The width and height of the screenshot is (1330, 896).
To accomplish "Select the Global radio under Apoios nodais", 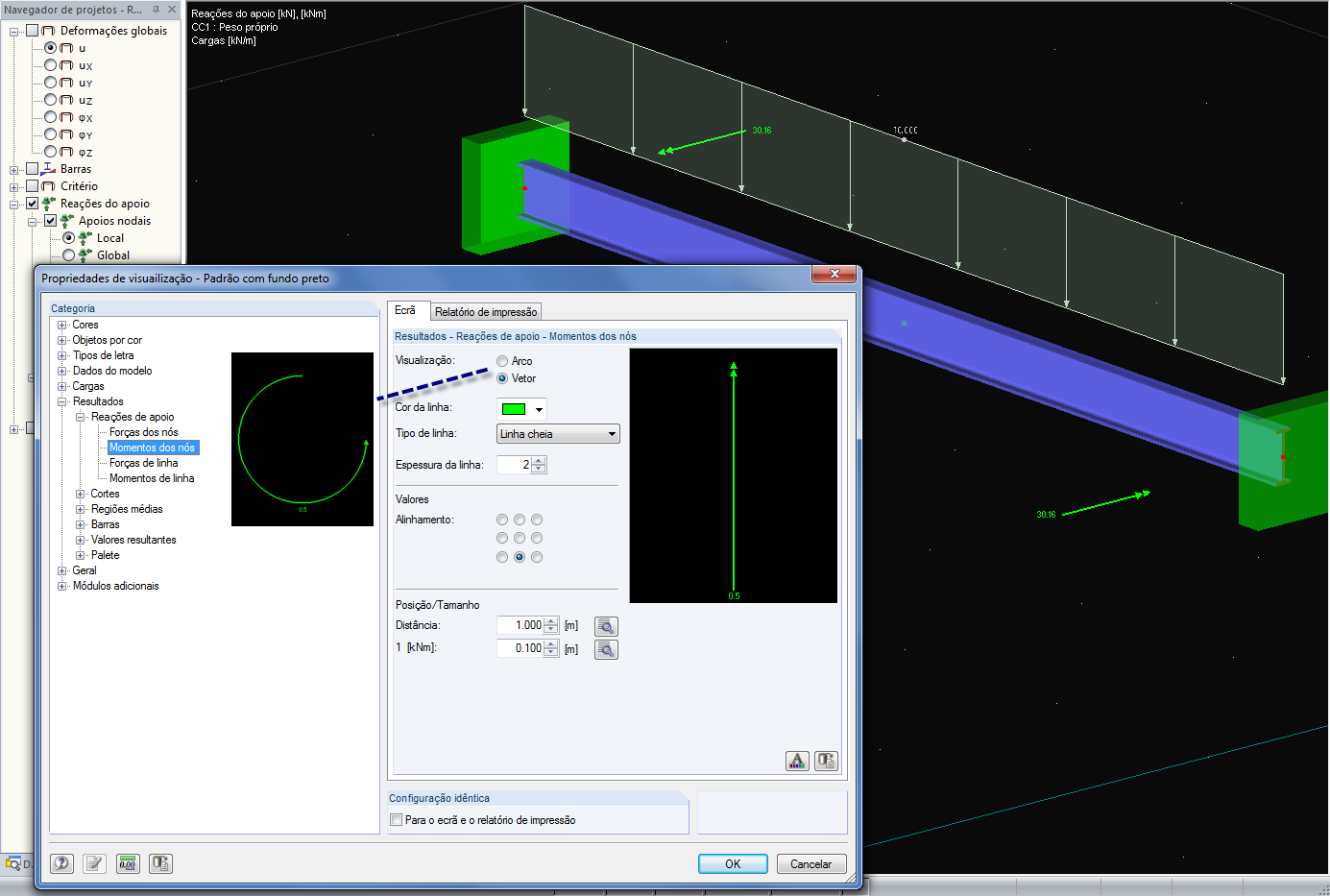I will (x=68, y=255).
